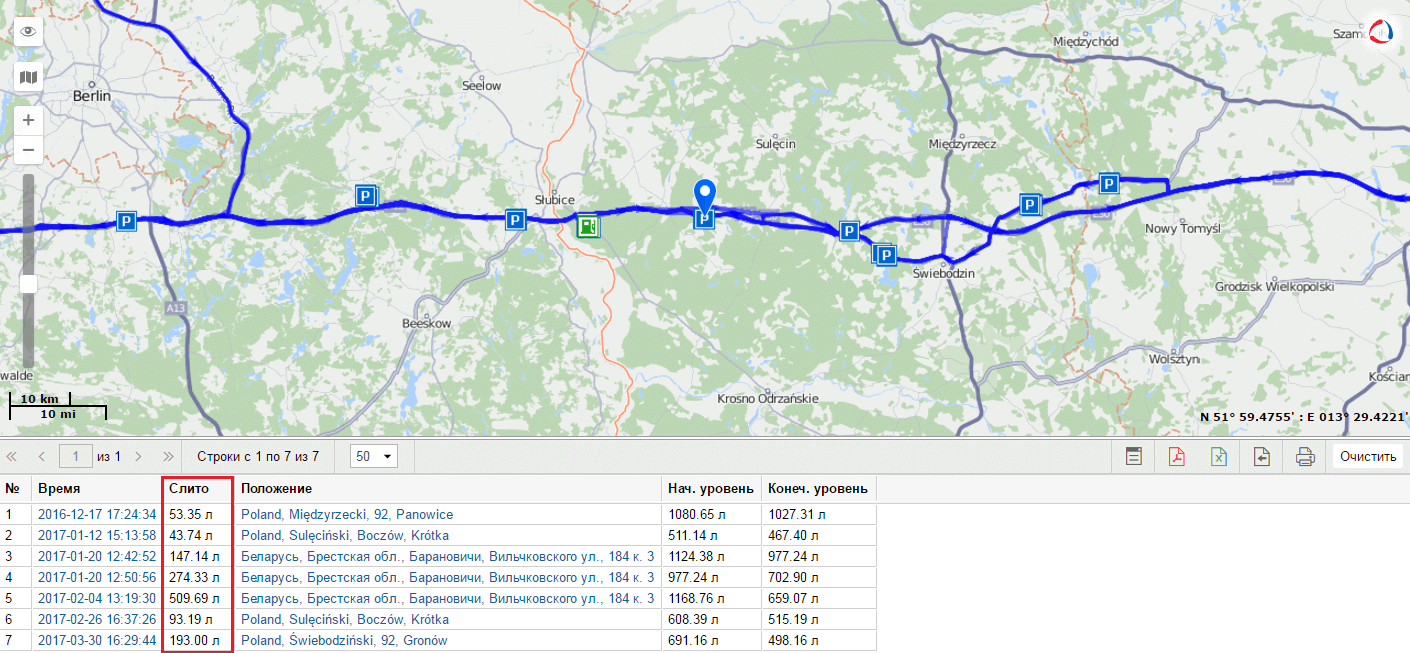Open the 2016-12-17 17:24:34 time entry
The image size is (1410, 653).
(97, 514)
